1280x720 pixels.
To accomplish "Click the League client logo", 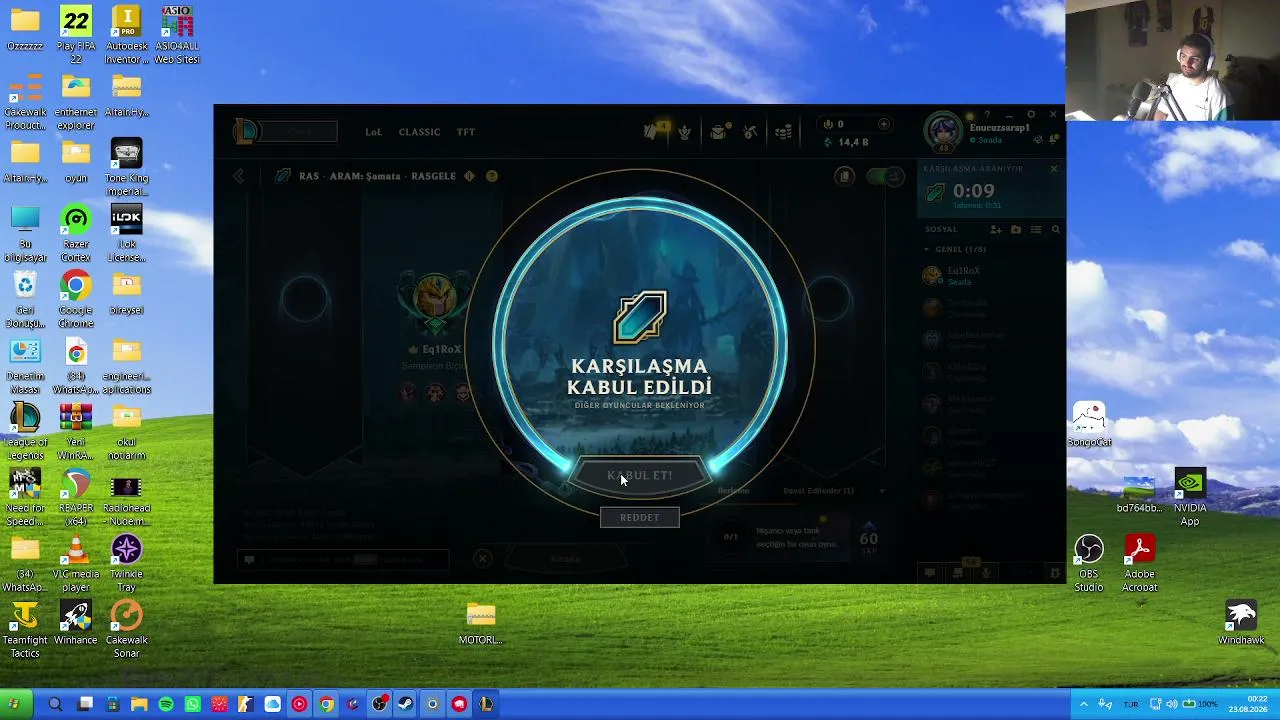I will tap(246, 131).
